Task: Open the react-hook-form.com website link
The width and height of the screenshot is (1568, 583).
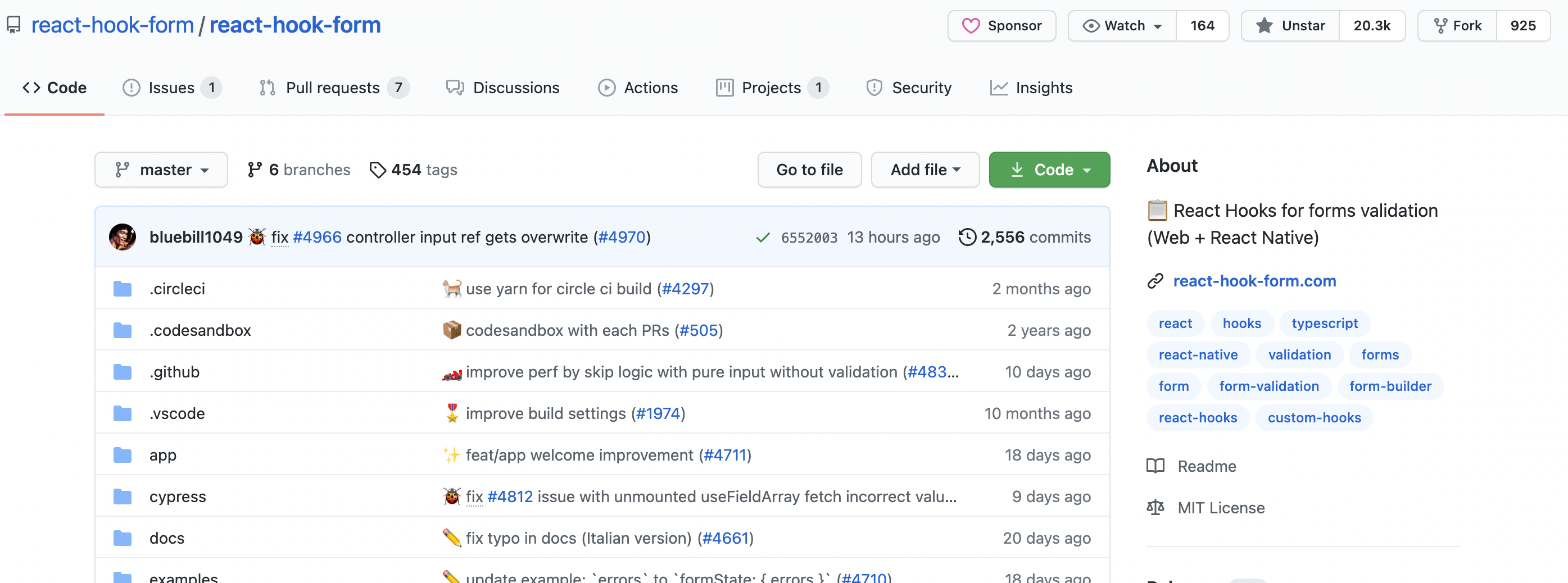Action: click(1254, 281)
